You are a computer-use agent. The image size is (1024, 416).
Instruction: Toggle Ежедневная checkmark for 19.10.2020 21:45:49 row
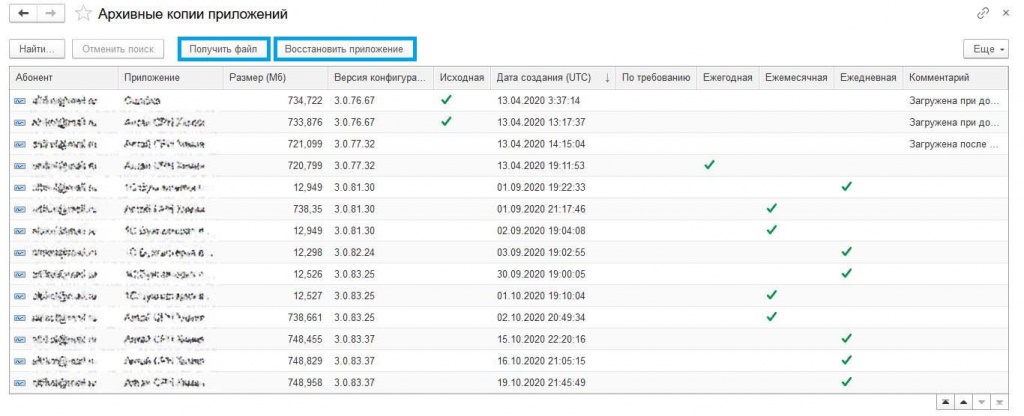846,382
